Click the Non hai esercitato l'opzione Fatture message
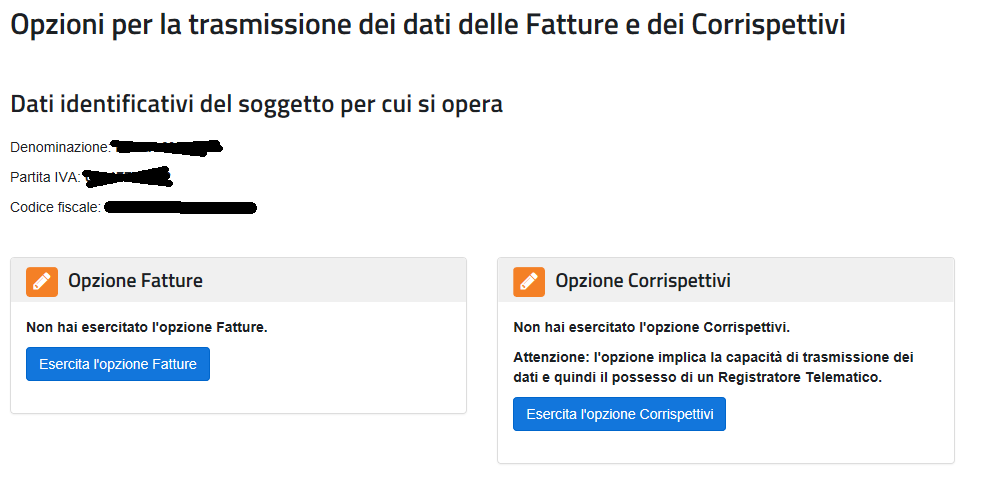The width and height of the screenshot is (990, 480). pyautogui.click(x=146, y=327)
